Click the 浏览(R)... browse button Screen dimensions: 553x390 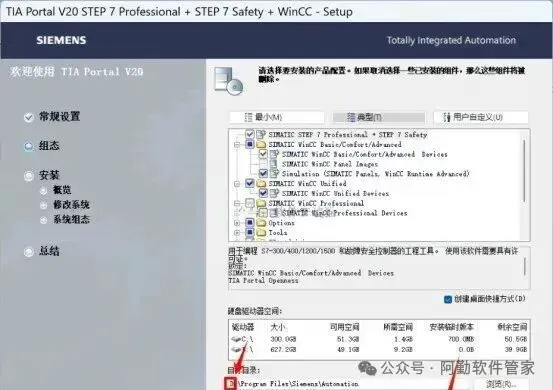pyautogui.click(x=501, y=385)
